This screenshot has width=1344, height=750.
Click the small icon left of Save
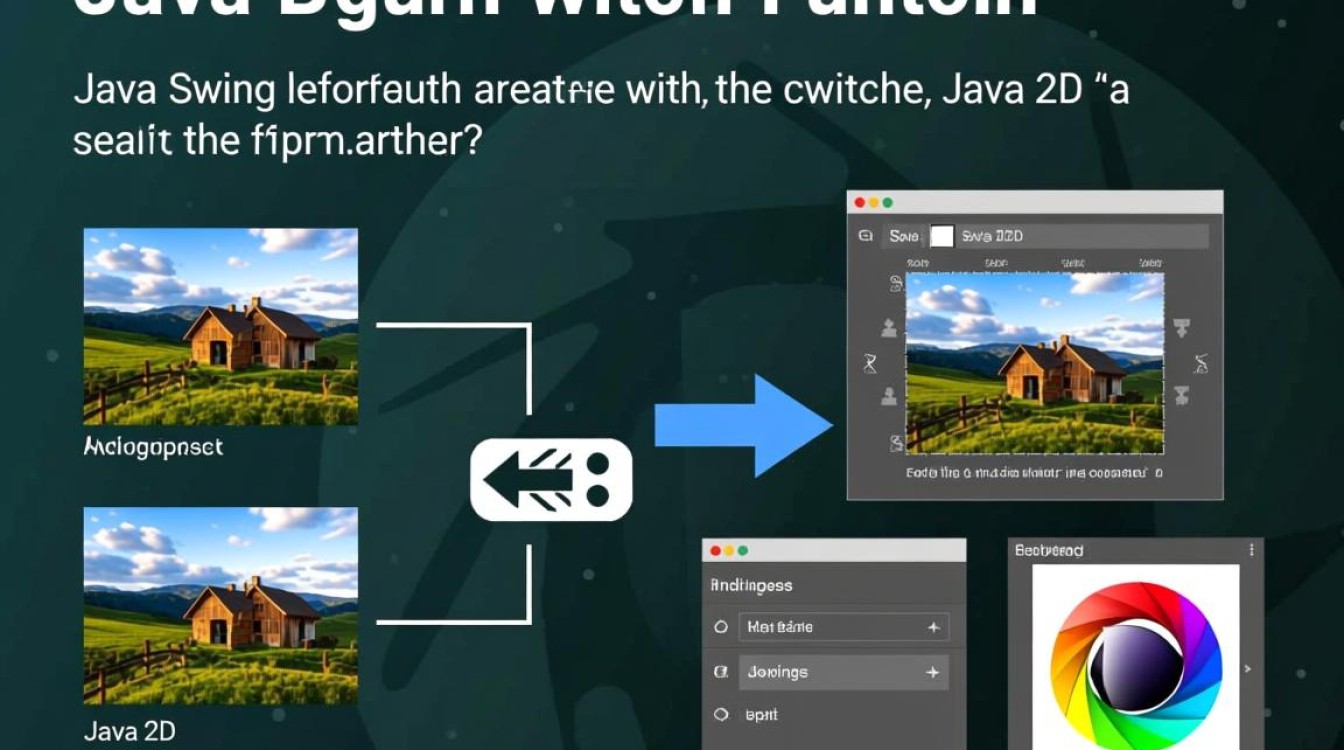(865, 237)
